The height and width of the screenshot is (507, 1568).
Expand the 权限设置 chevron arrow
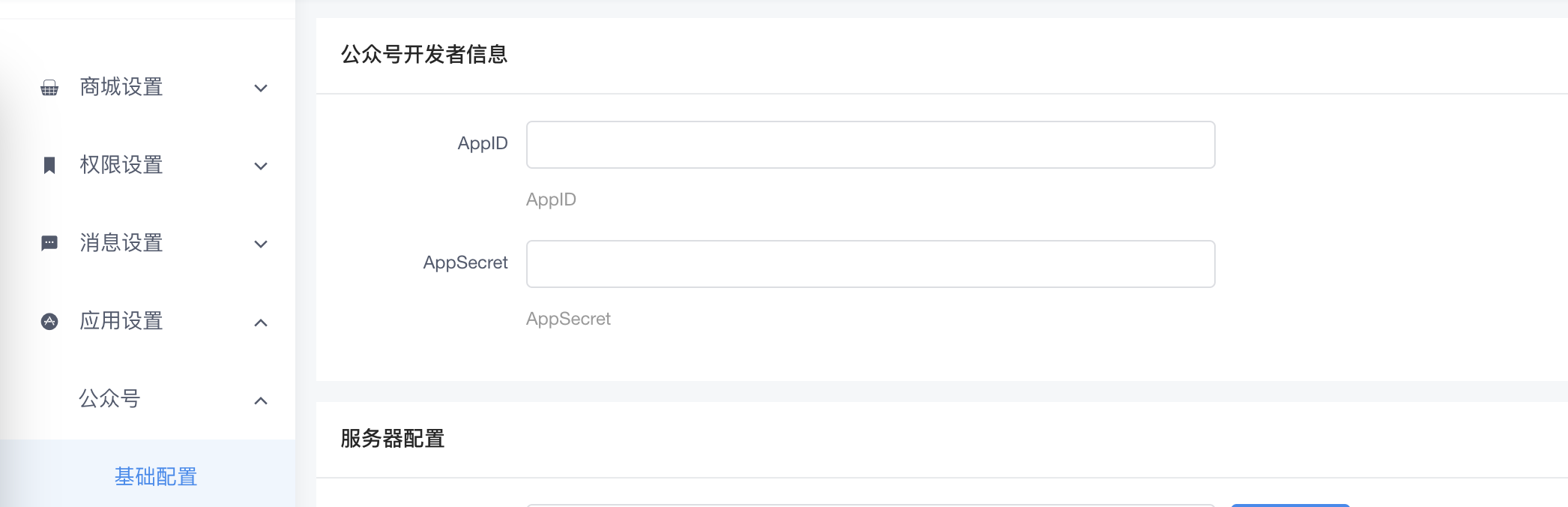pyautogui.click(x=261, y=166)
